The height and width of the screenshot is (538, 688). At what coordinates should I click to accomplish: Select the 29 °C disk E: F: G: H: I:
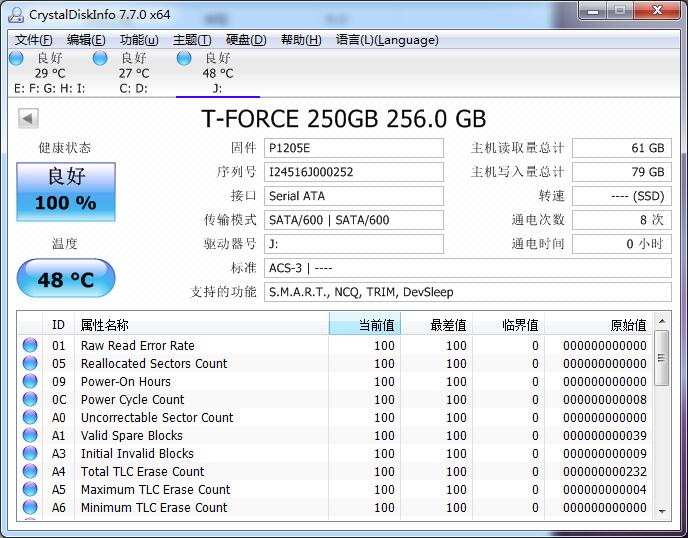coord(49,73)
